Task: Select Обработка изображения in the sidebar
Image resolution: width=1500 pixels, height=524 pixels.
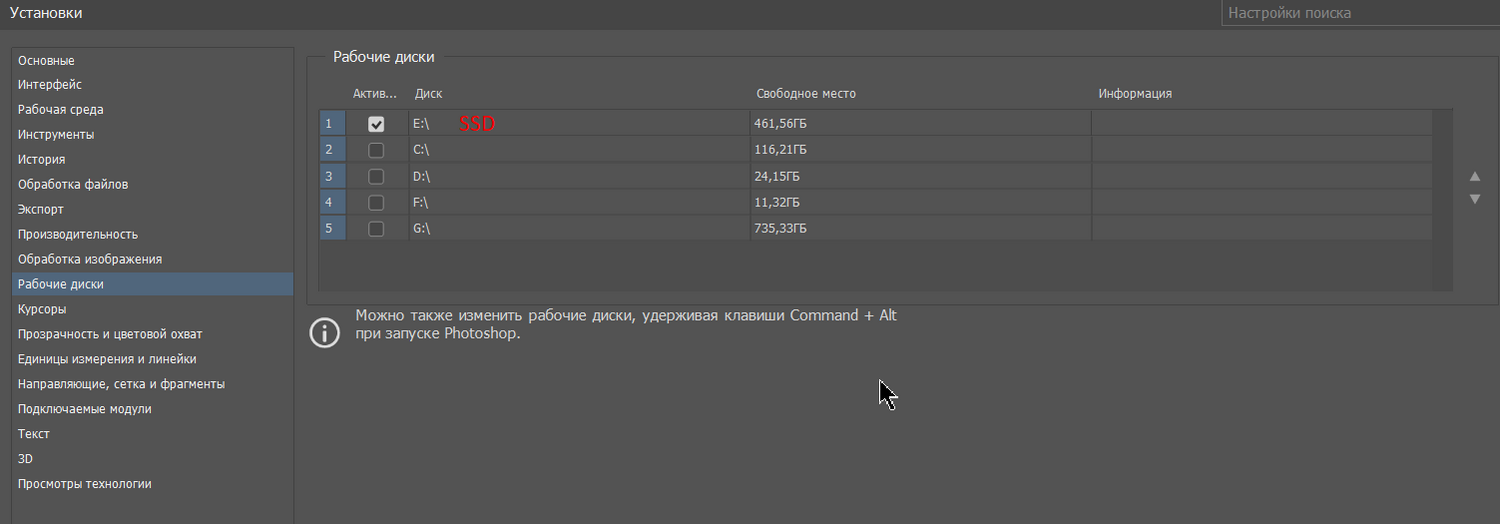Action: pos(153,260)
